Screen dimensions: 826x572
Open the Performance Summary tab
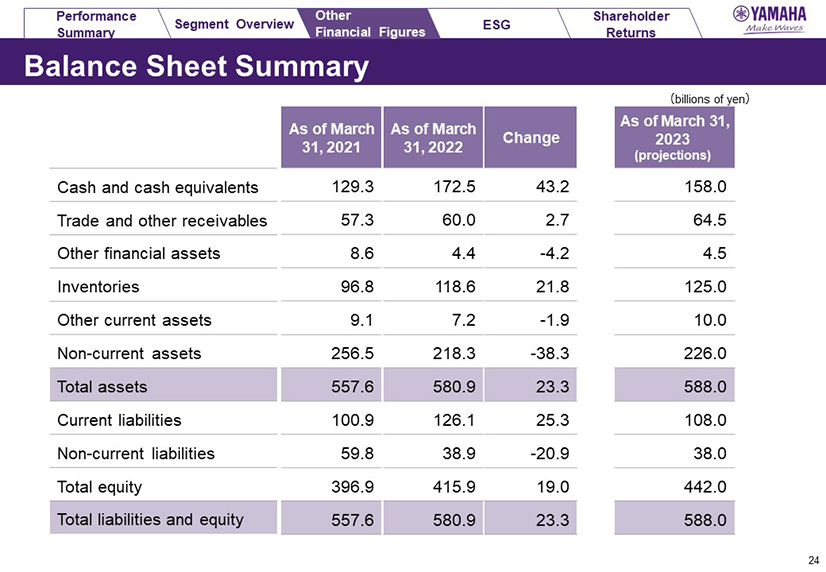96,24
